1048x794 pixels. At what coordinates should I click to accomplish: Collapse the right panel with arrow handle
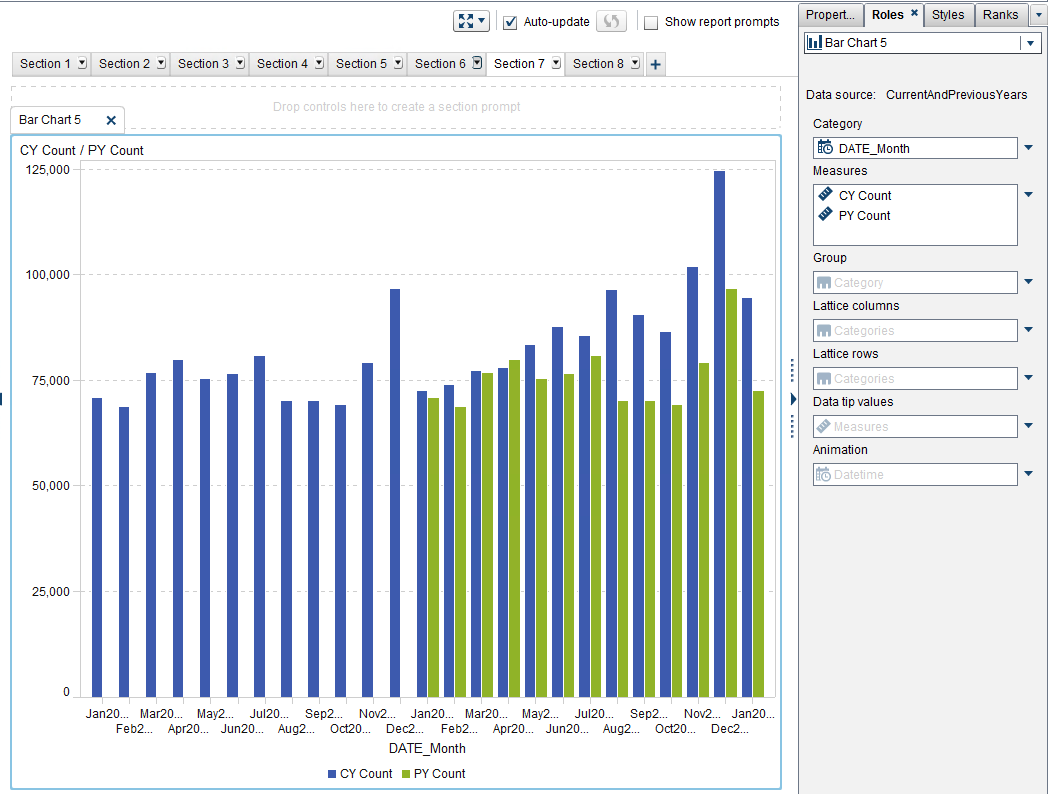tap(794, 399)
